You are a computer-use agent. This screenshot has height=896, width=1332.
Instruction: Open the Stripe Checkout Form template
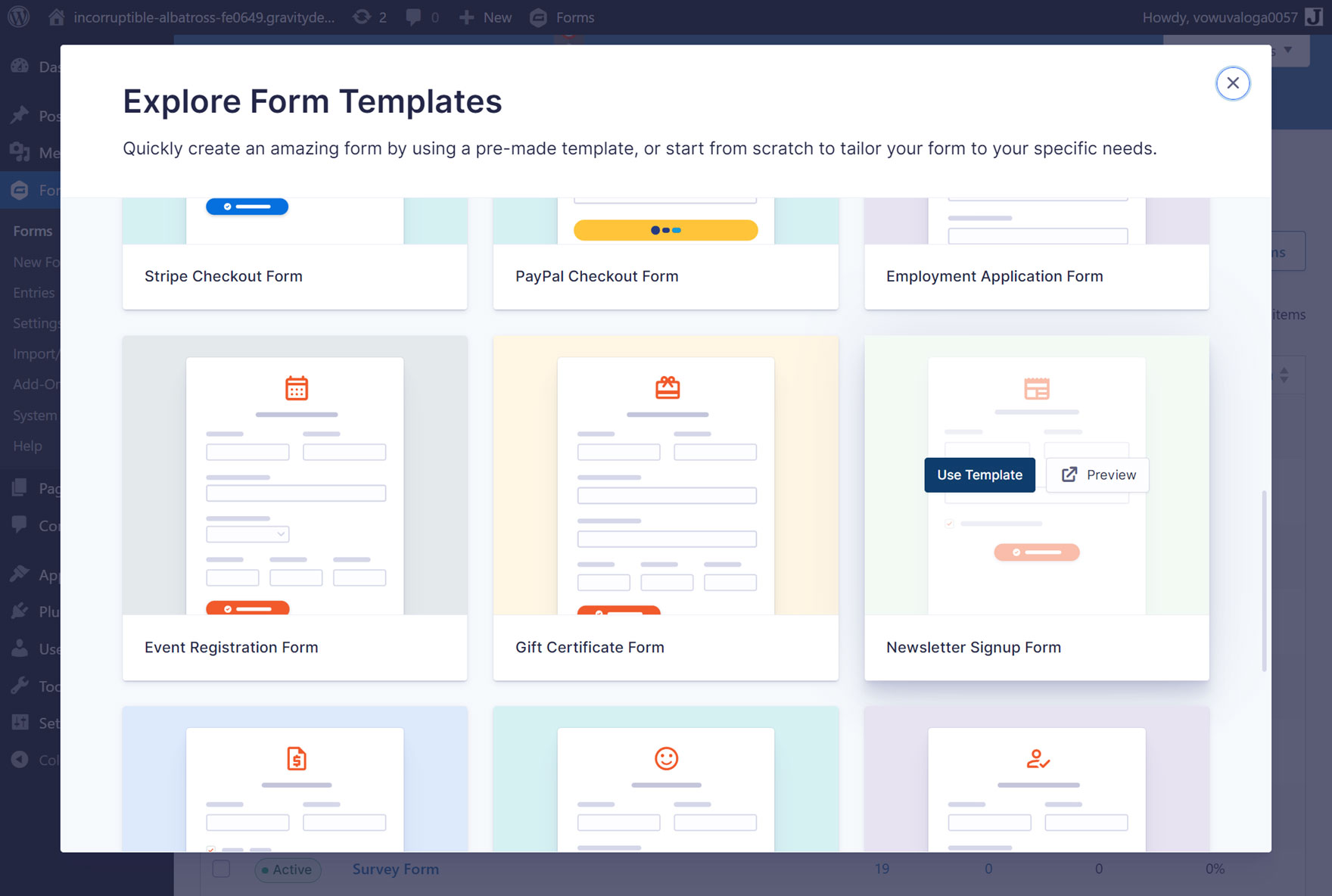[x=295, y=254]
